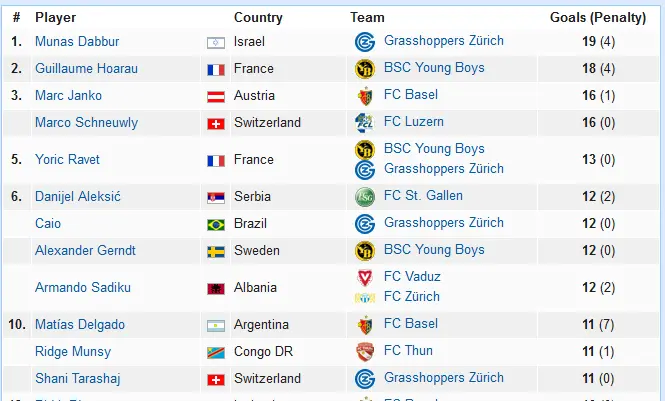
Task: Click the Serbia flag icon
Action: (215, 197)
